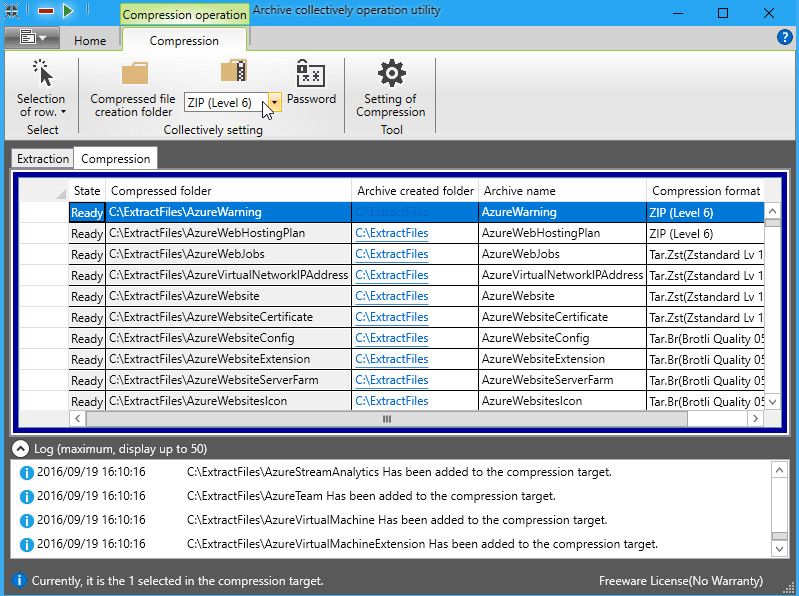
Task: Click the State column header
Action: click(x=87, y=191)
